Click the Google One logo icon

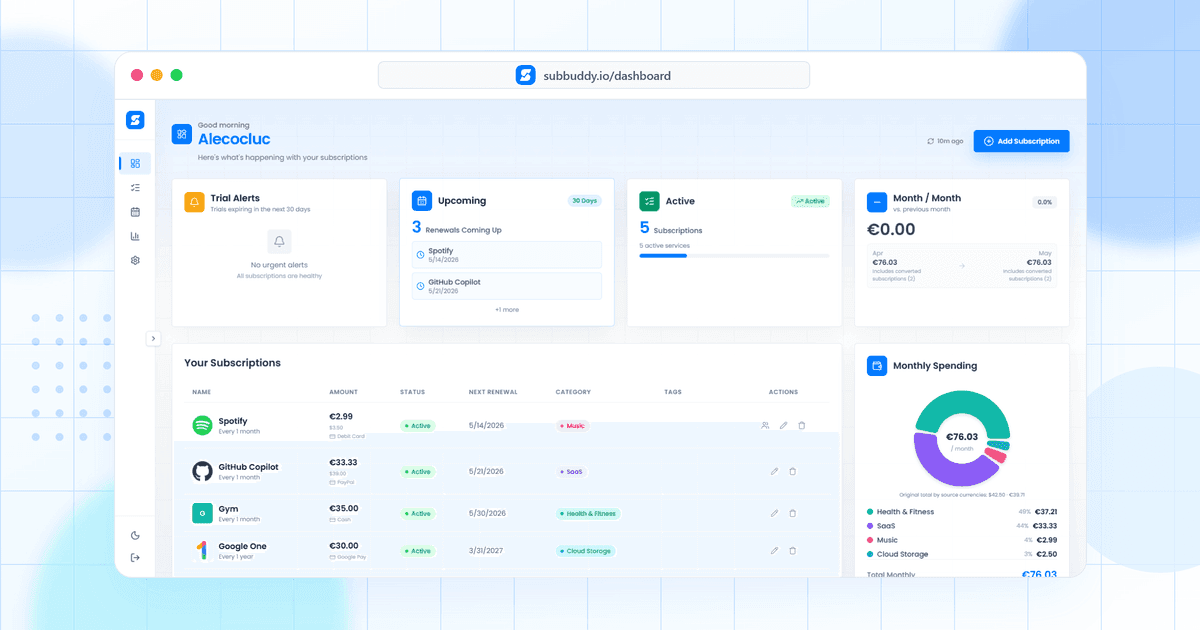[x=202, y=550]
